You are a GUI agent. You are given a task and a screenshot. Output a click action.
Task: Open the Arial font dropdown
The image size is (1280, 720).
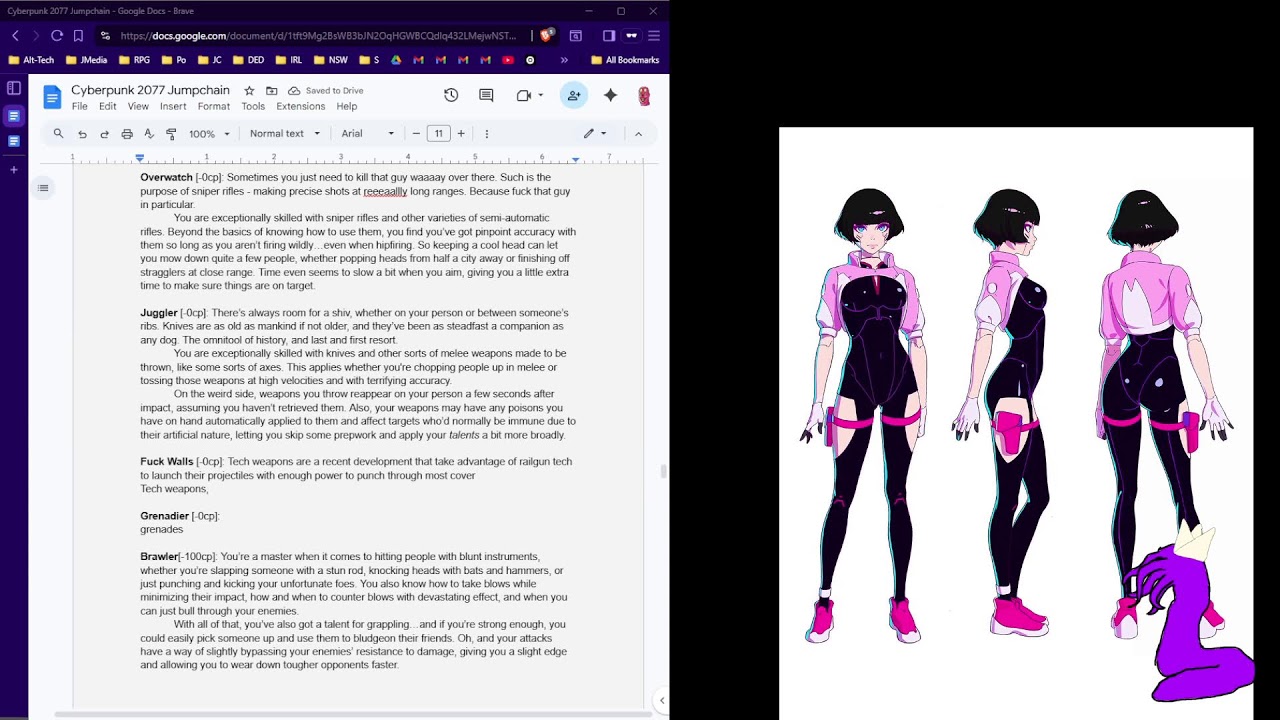coord(367,133)
